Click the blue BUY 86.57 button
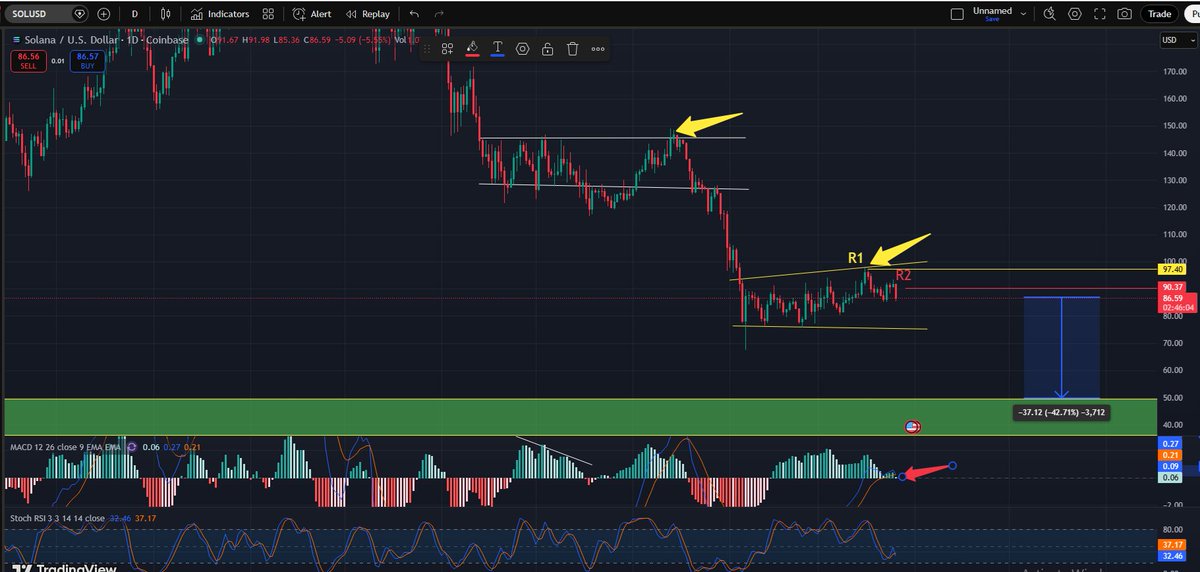This screenshot has width=1200, height=572. 88,61
